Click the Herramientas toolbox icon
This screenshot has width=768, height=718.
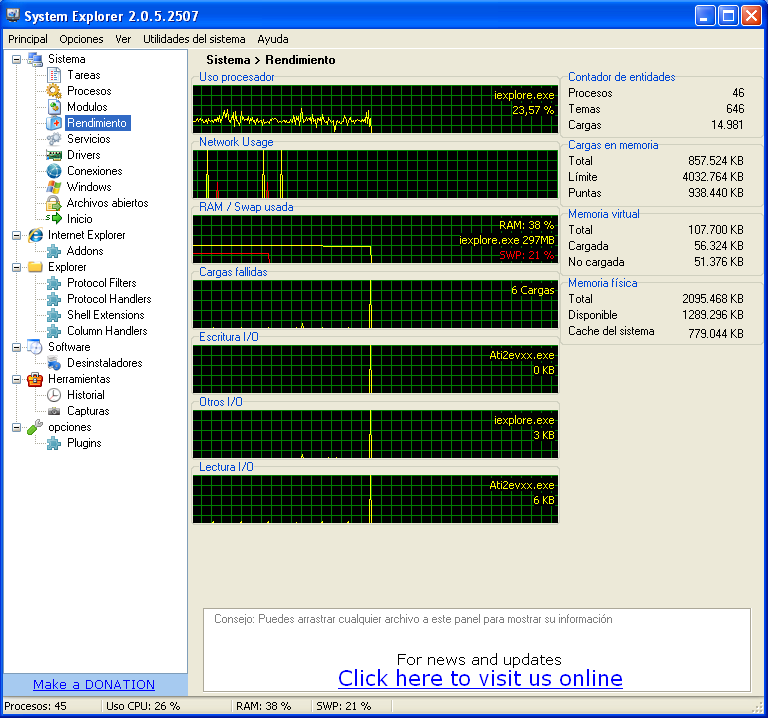pos(35,379)
